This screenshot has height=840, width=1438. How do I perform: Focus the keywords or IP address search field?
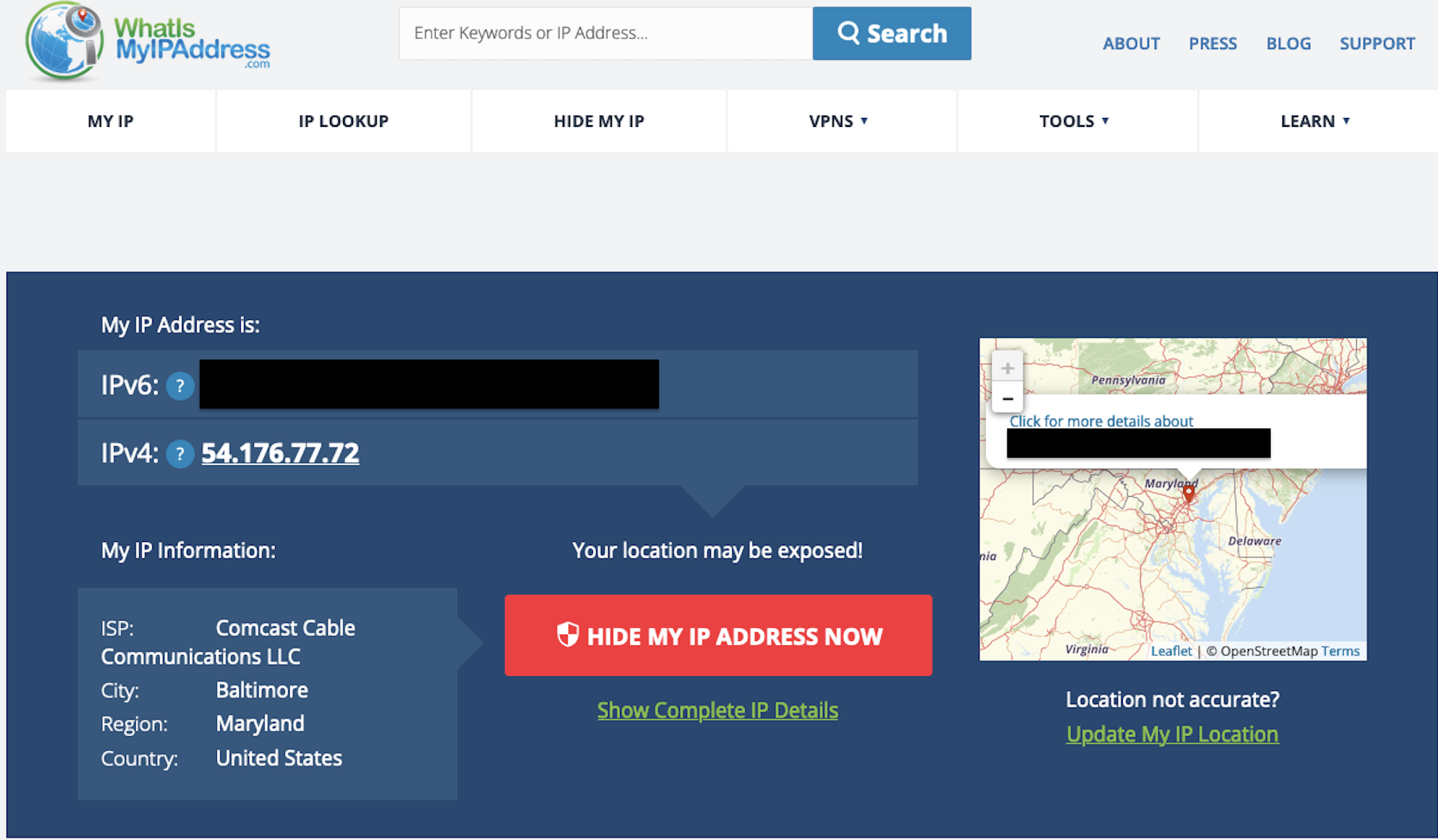[x=605, y=34]
